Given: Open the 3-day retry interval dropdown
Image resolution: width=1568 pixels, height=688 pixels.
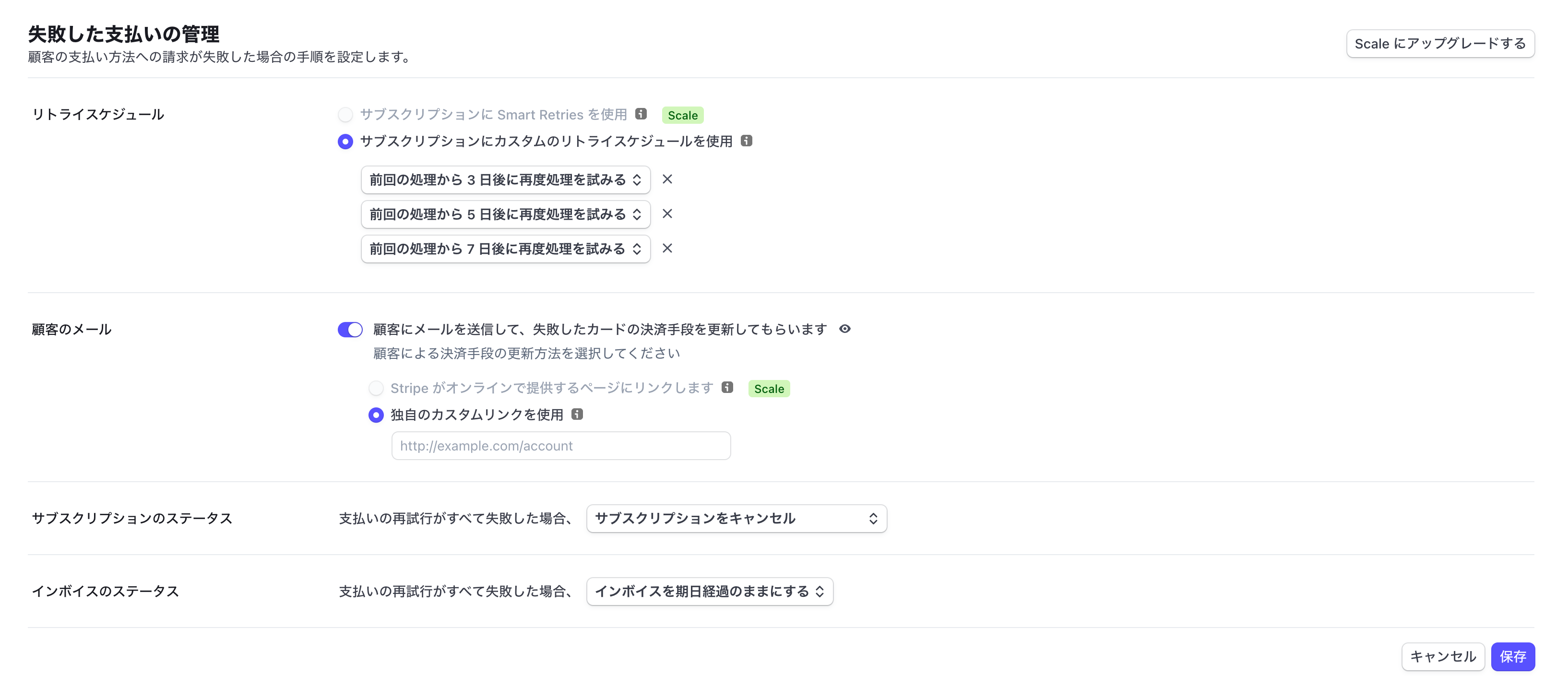Looking at the screenshot, I should (505, 179).
